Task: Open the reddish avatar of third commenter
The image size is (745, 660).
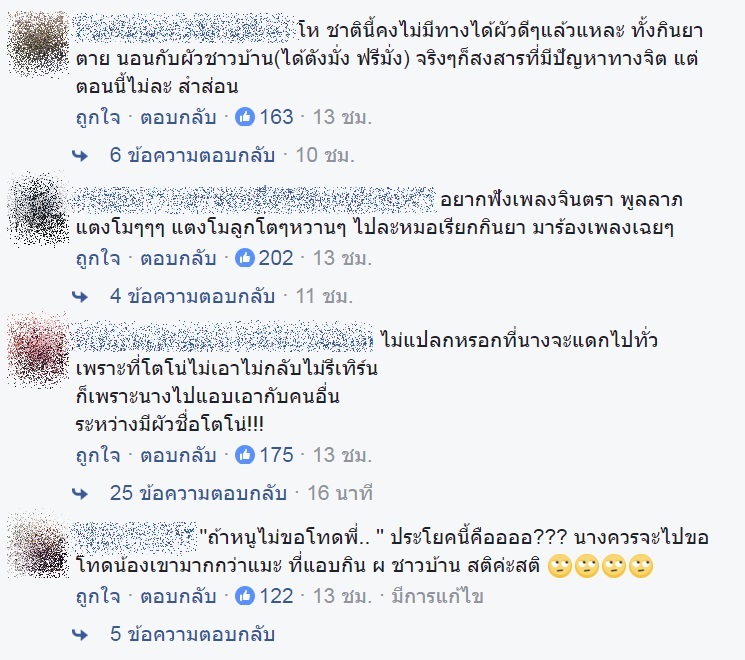Action: click(x=38, y=350)
